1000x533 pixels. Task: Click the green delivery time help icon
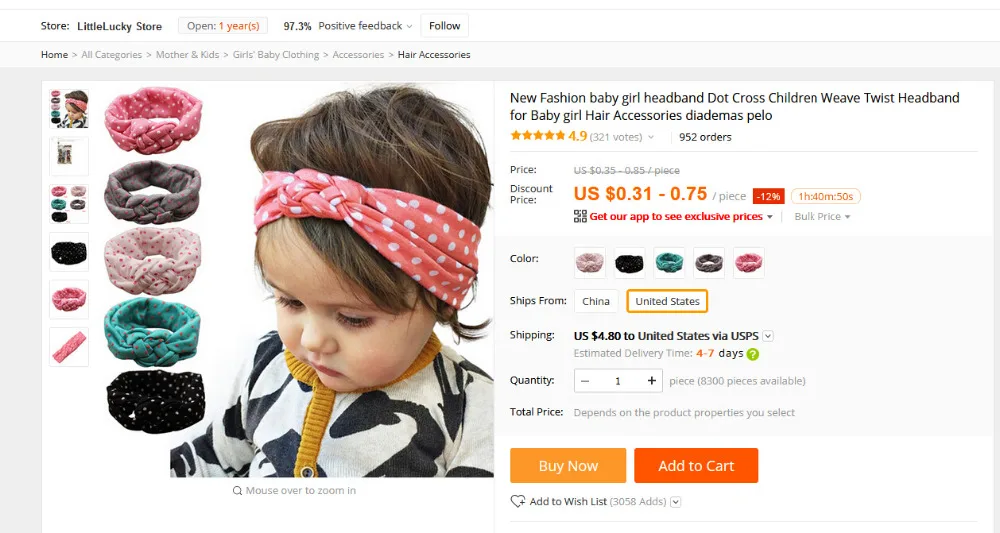[753, 354]
